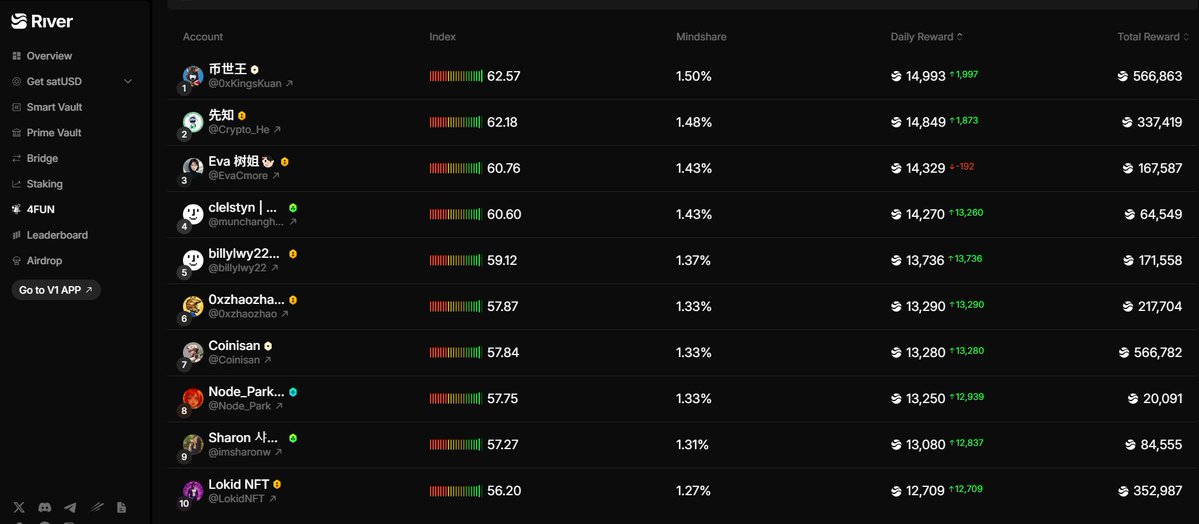Open the docs document icon
This screenshot has height=524, width=1199.
pyautogui.click(x=122, y=507)
